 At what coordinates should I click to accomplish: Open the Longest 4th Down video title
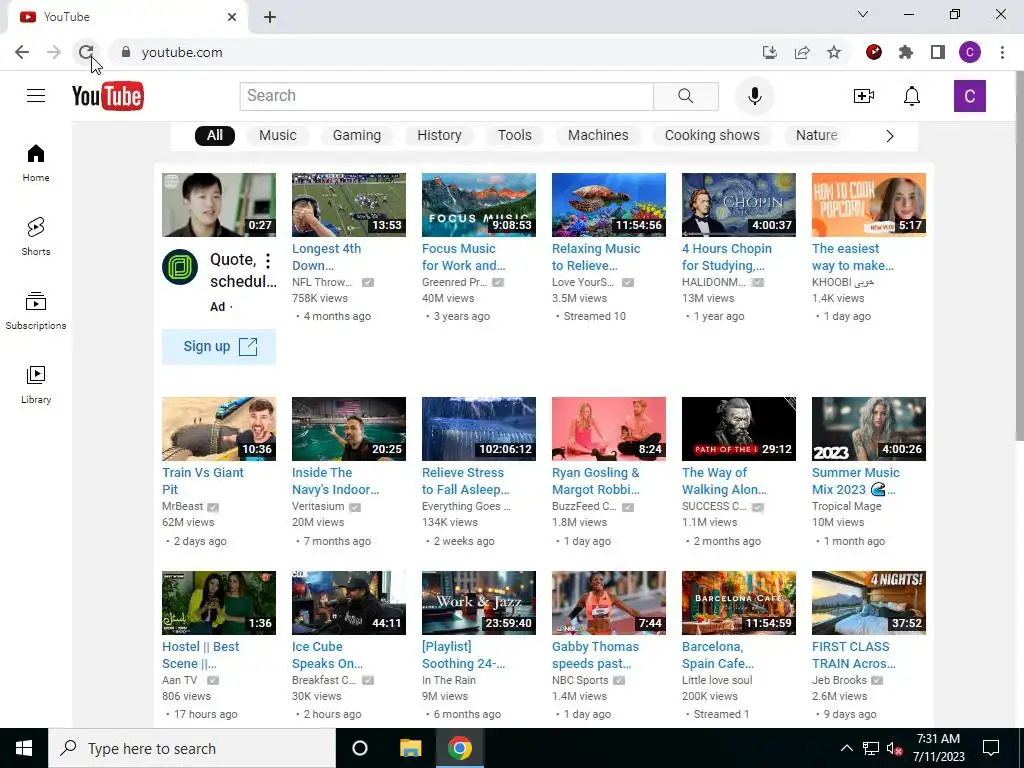pos(327,257)
